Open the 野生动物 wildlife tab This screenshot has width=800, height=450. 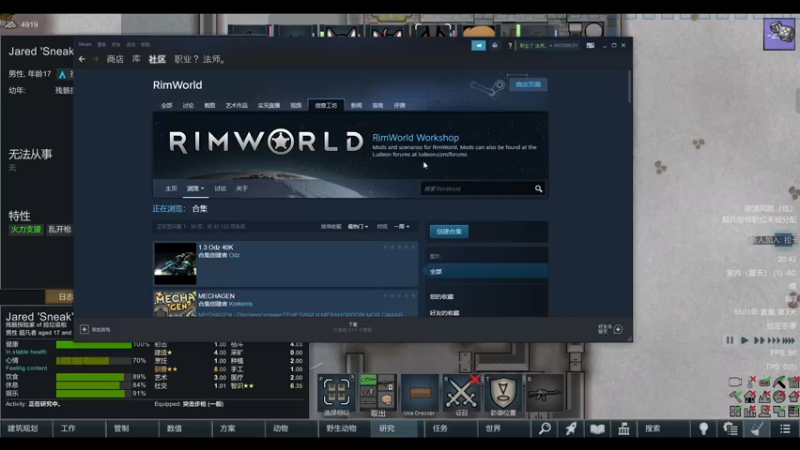pyautogui.click(x=344, y=429)
